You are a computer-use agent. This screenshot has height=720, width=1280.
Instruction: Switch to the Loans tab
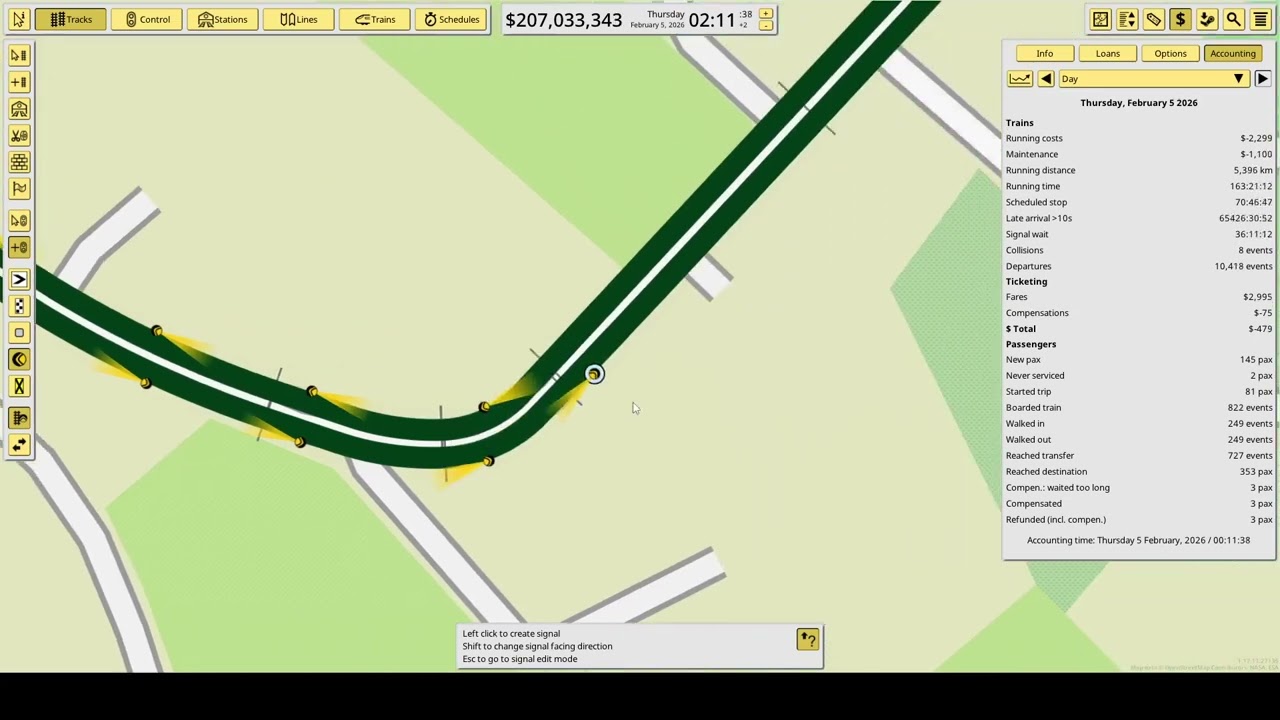[x=1107, y=53]
